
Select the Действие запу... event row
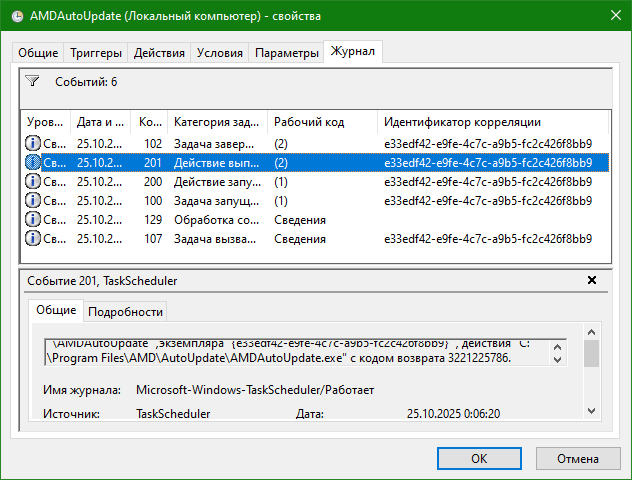[315, 181]
